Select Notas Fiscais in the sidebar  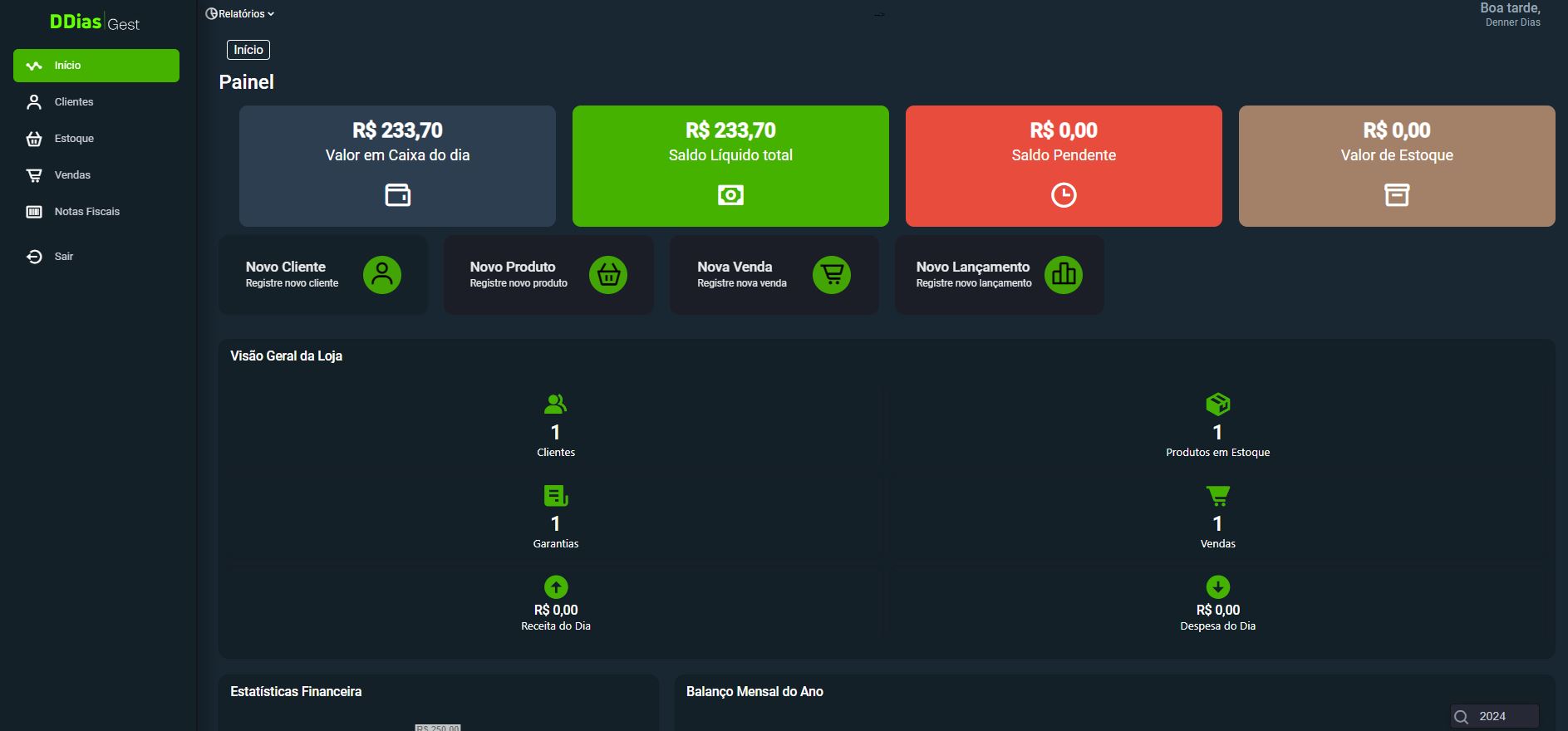tap(86, 212)
